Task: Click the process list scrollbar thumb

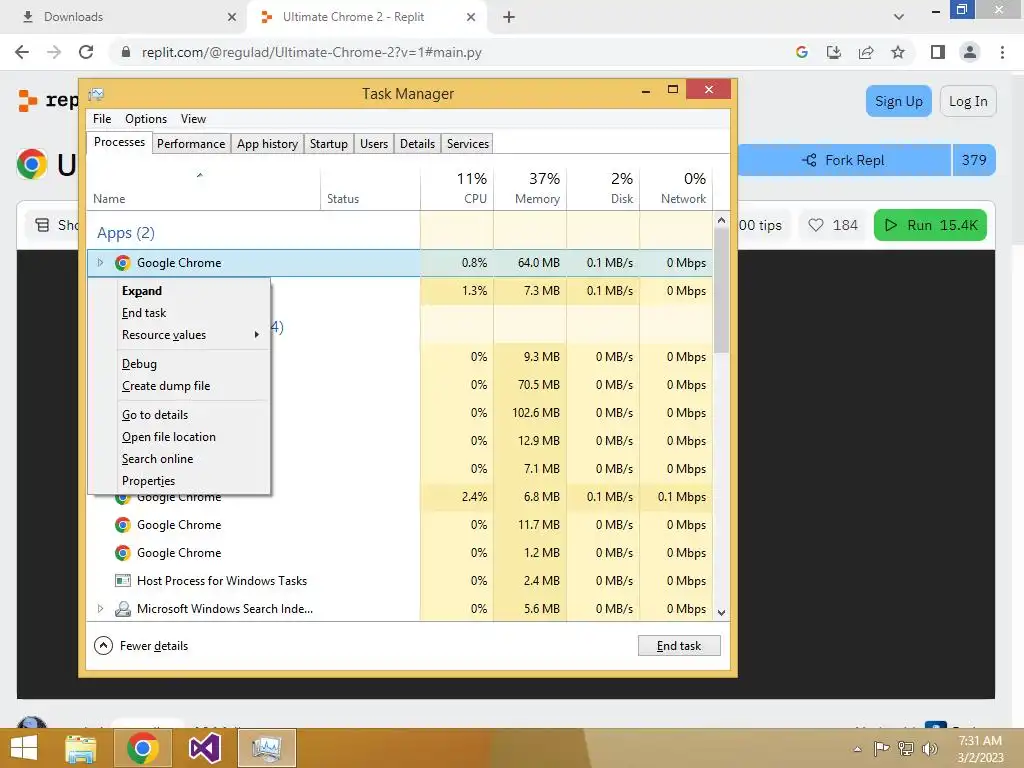Action: tap(721, 291)
